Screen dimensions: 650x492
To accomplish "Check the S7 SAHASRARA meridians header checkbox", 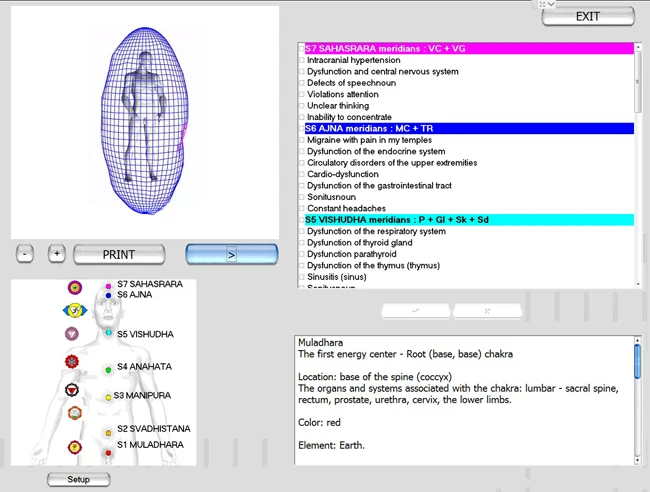I will click(302, 48).
